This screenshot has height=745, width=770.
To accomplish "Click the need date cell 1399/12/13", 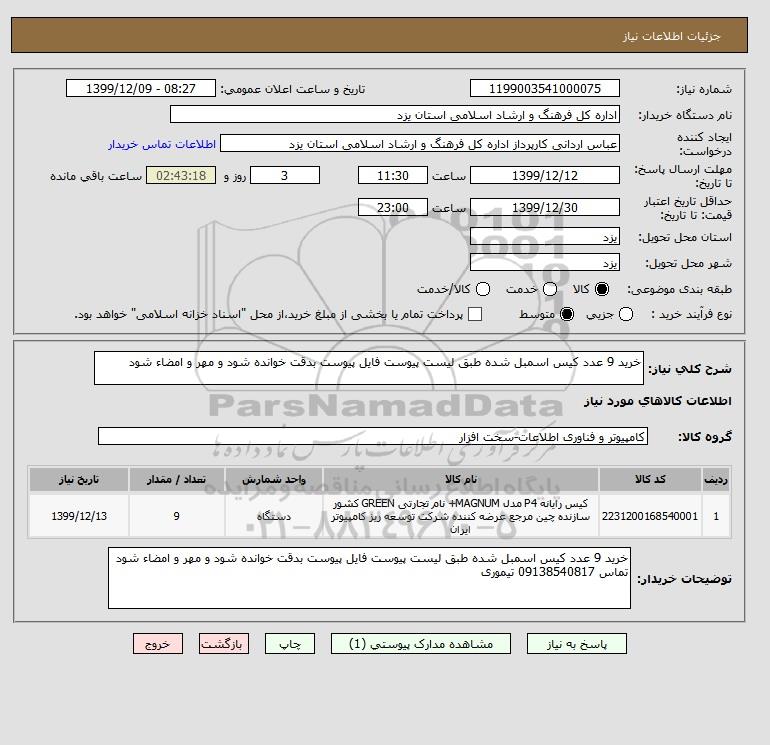I will [x=79, y=516].
